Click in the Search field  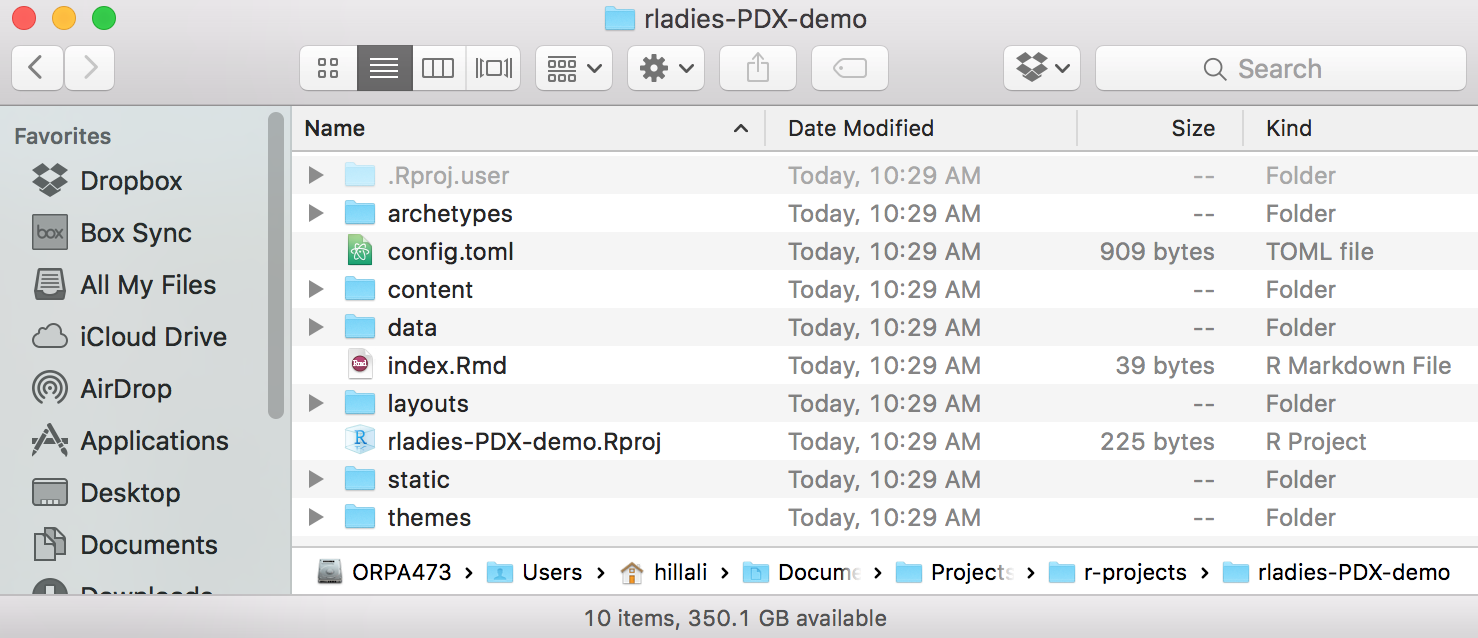1280,68
